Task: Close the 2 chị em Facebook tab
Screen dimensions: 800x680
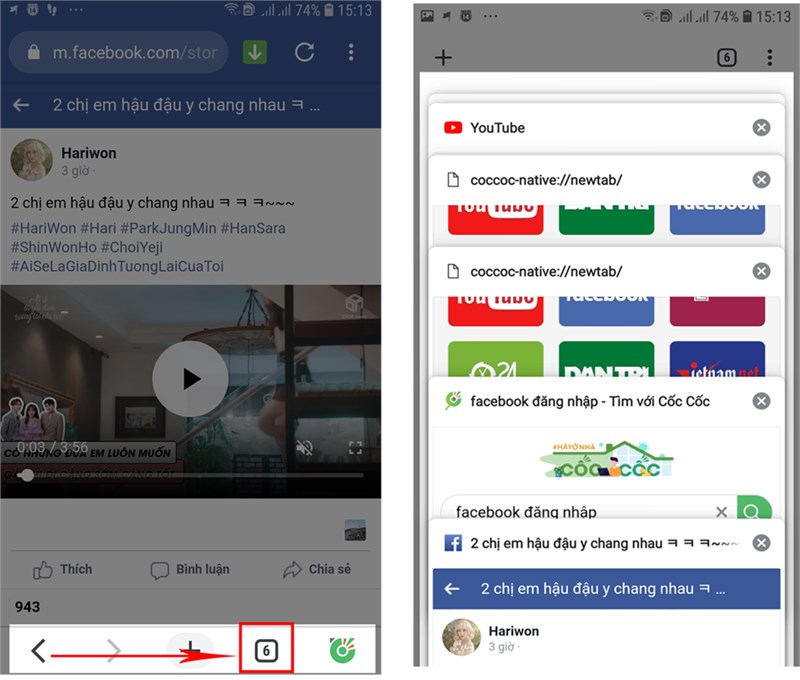Action: [x=761, y=543]
